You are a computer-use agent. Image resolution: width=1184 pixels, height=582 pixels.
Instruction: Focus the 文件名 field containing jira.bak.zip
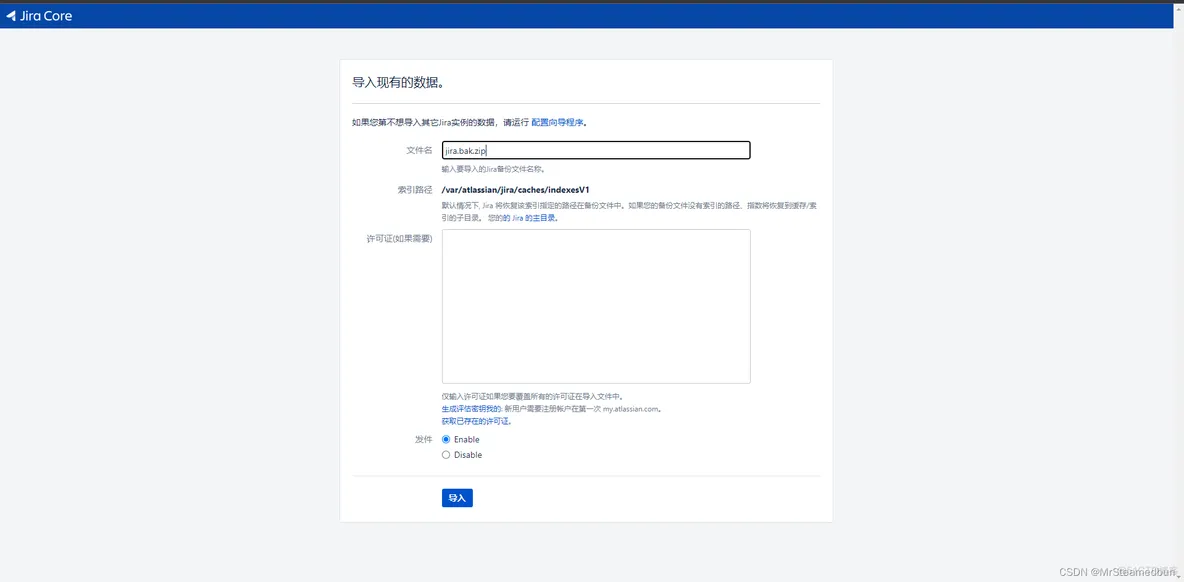coord(596,150)
